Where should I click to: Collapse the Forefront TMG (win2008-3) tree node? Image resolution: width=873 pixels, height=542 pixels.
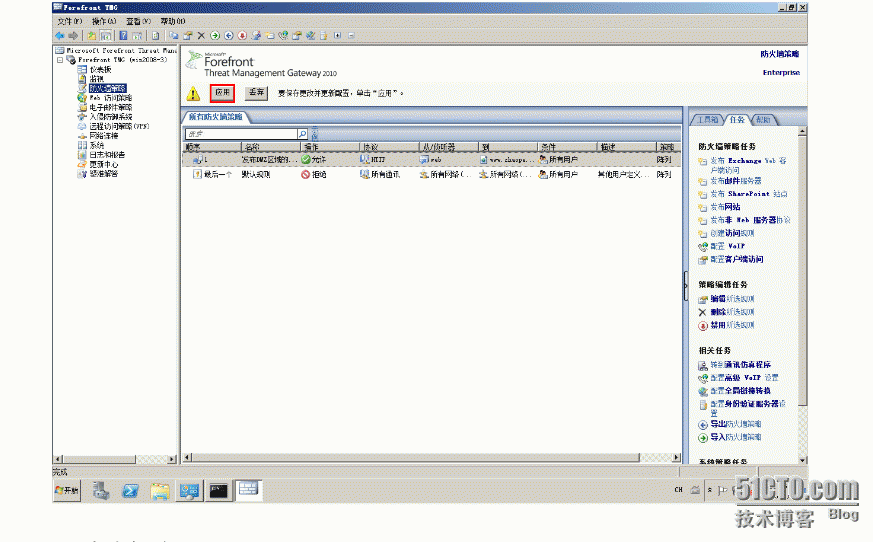[x=60, y=60]
